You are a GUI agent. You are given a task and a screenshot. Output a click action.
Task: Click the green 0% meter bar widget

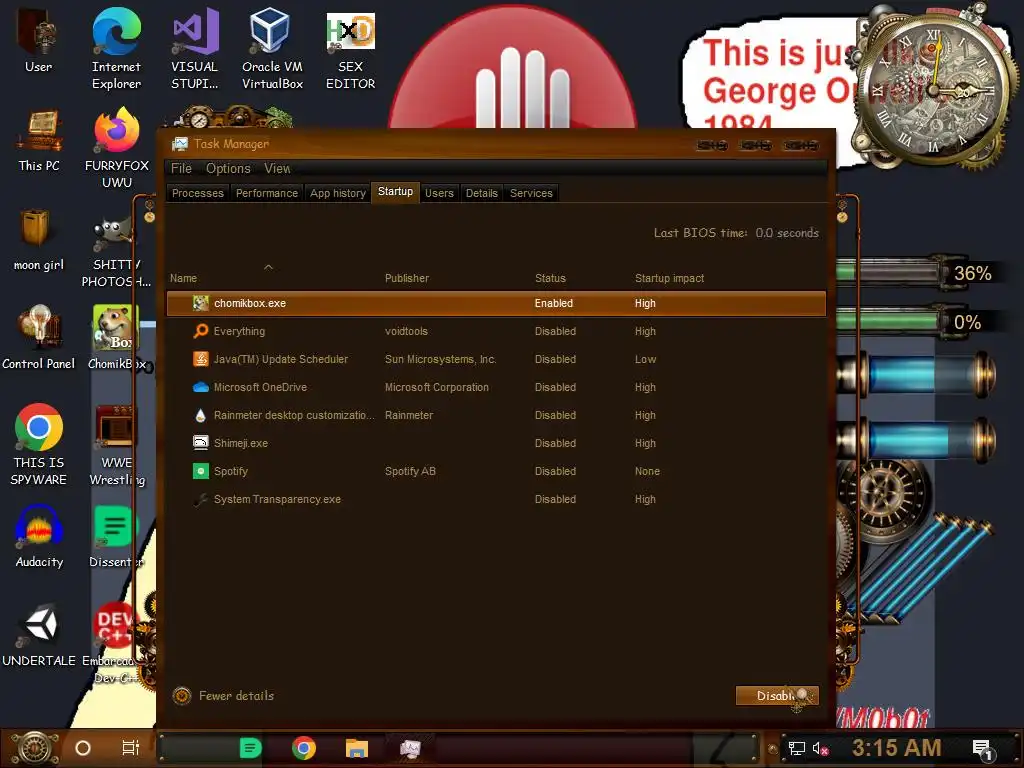(x=889, y=321)
